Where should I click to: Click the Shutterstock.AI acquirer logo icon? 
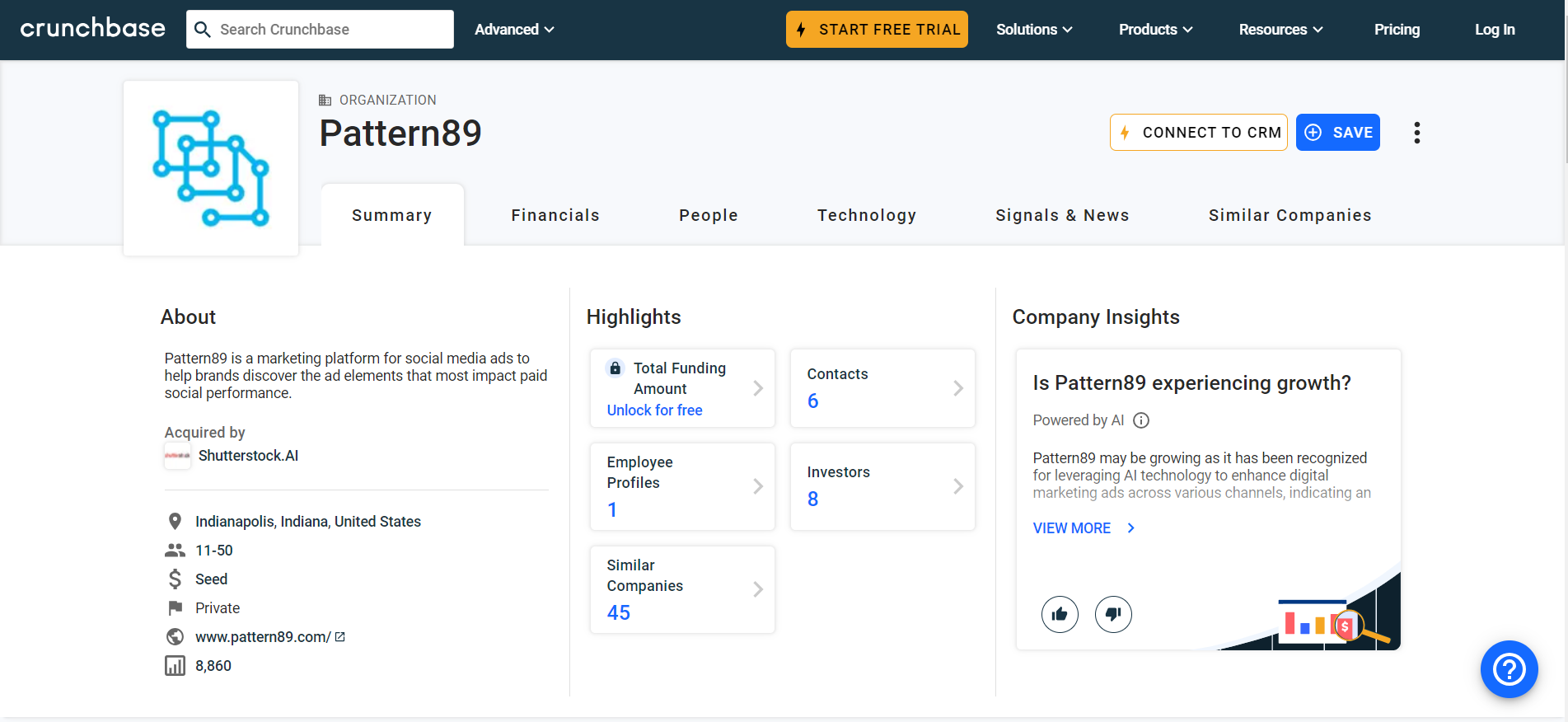point(177,456)
